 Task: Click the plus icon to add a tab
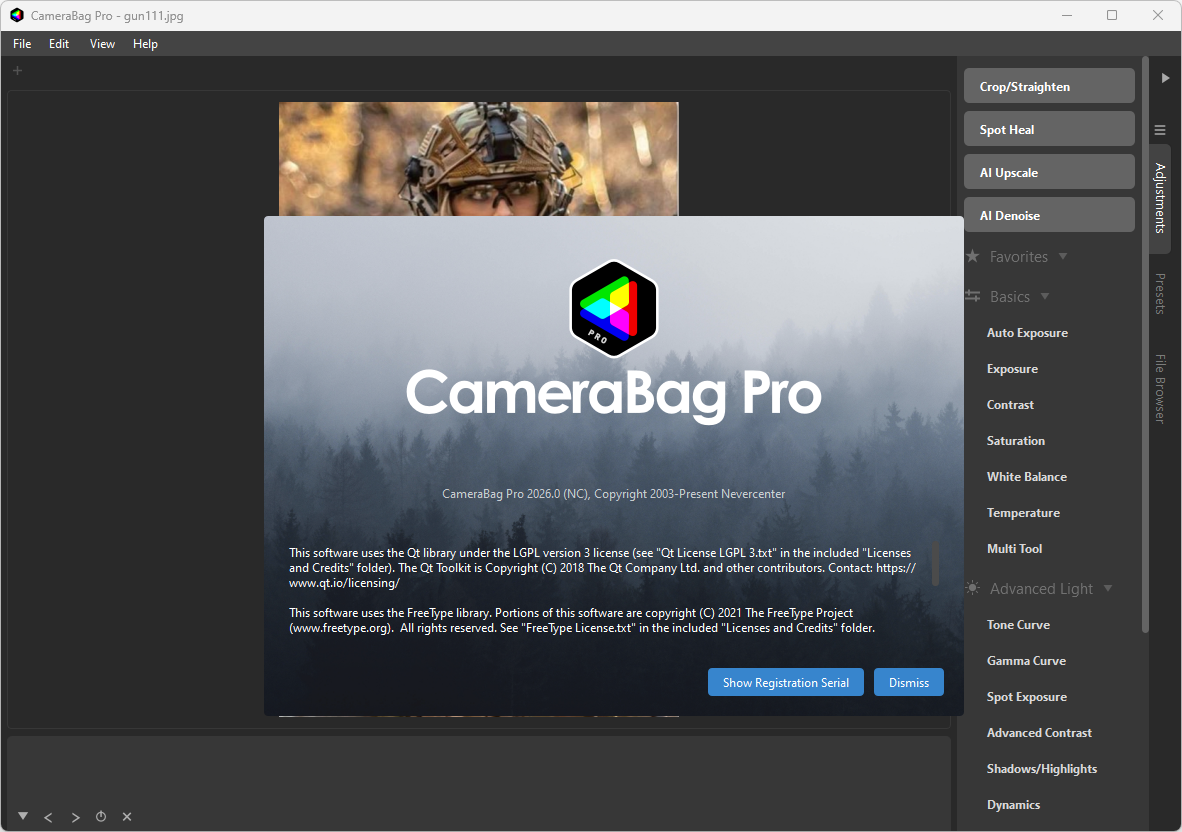pyautogui.click(x=17, y=70)
